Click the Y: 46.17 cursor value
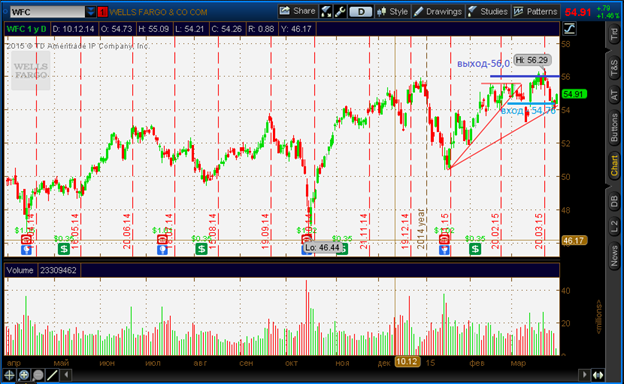This screenshot has width=624, height=386. 296,29
